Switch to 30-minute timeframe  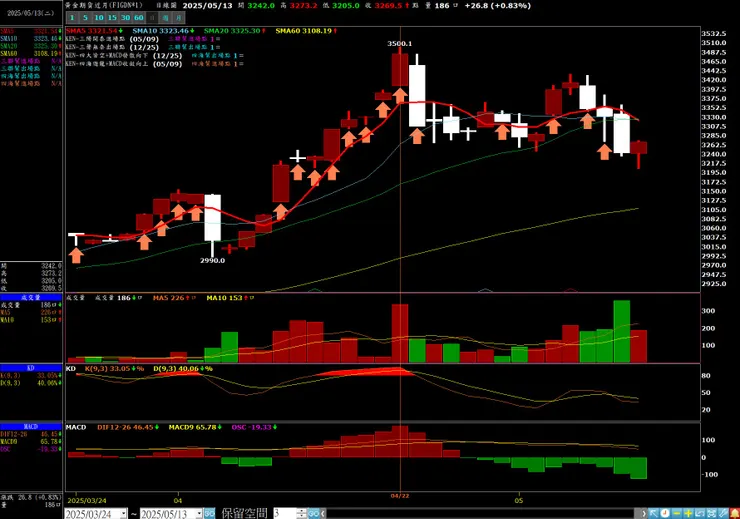(125, 17)
